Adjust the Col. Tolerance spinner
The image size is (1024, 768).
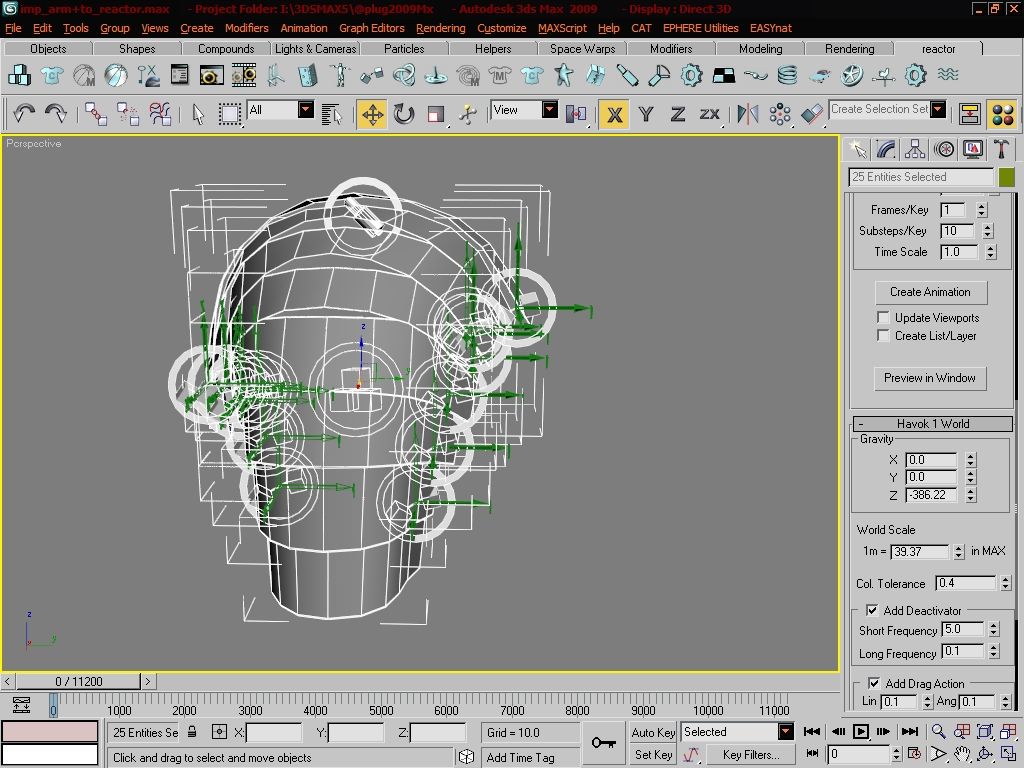(x=1006, y=583)
